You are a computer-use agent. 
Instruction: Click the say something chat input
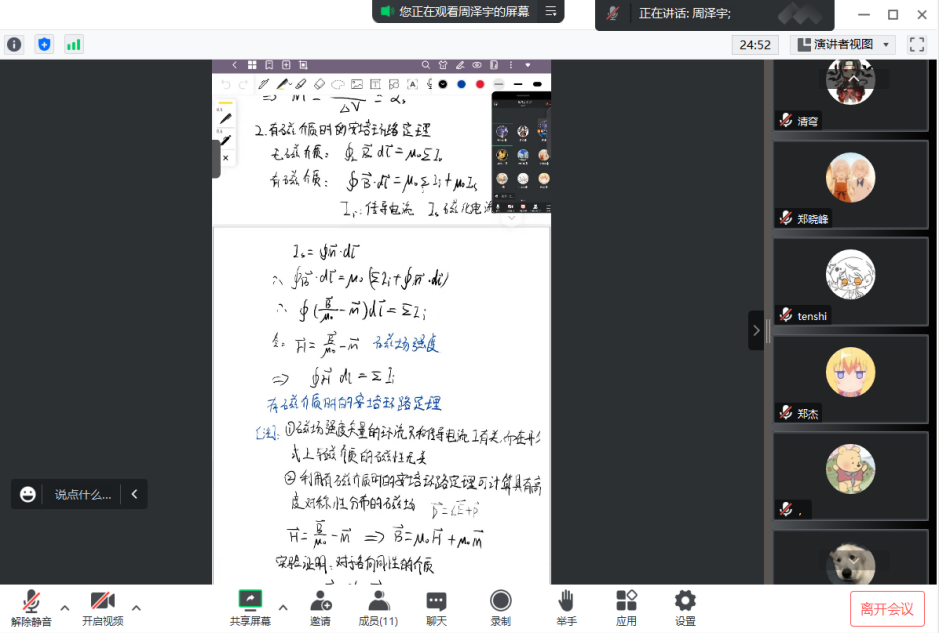pyautogui.click(x=82, y=494)
